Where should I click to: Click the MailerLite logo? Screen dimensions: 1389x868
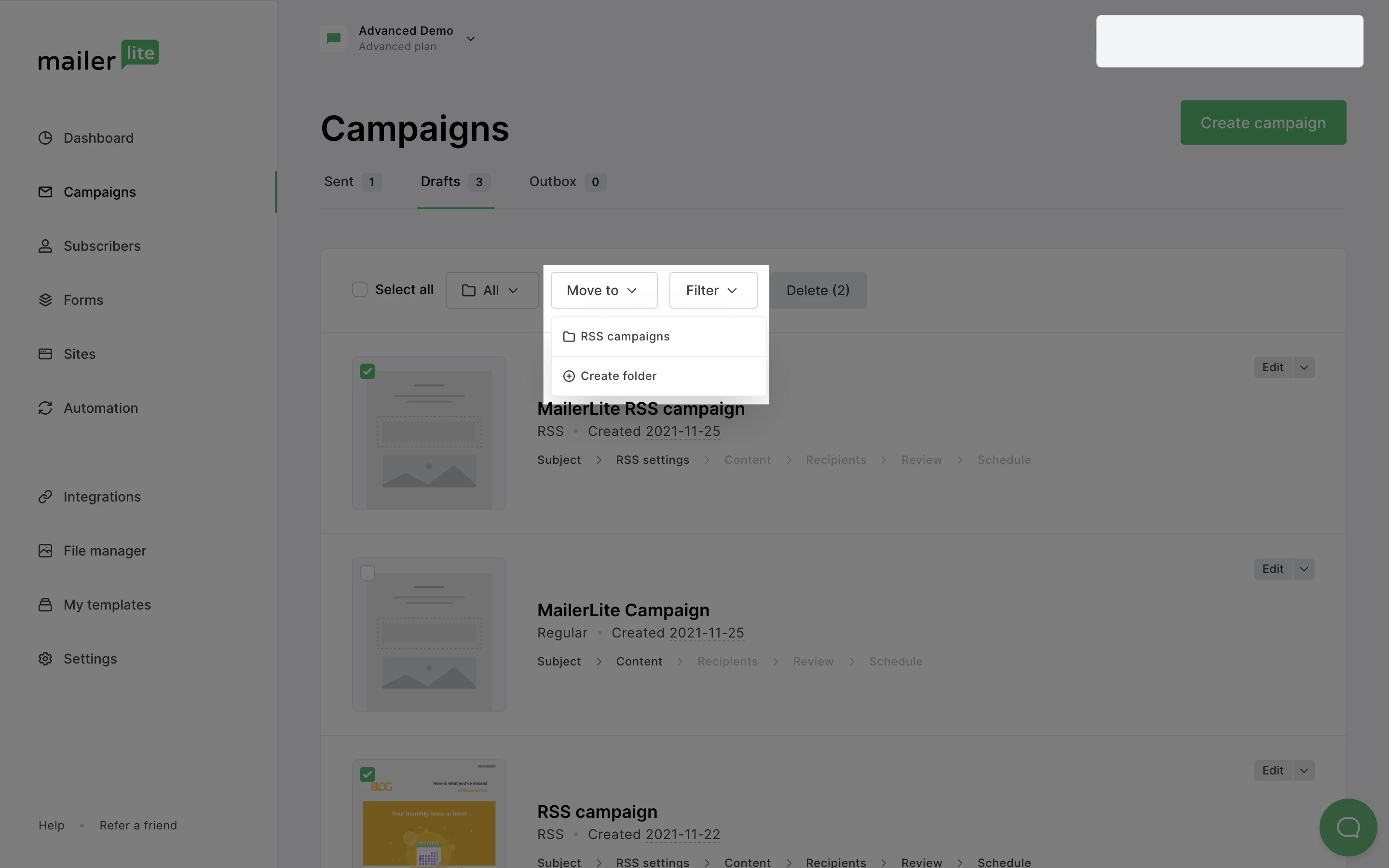(x=99, y=55)
